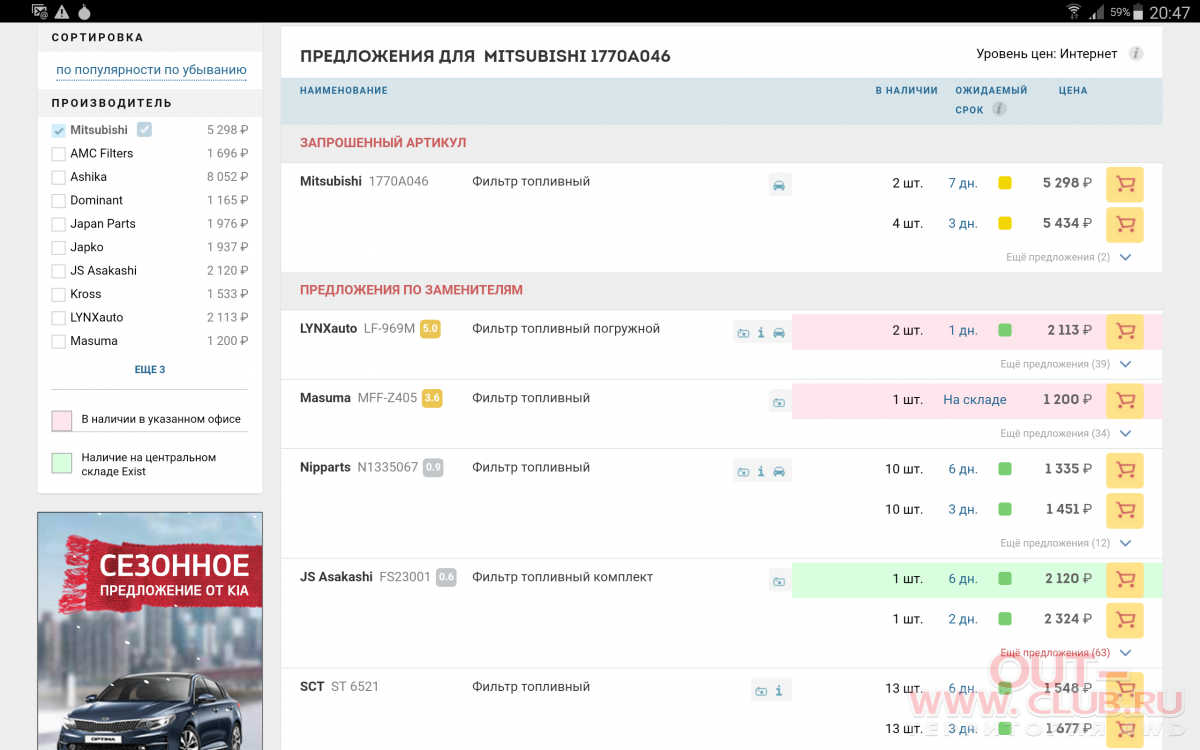Open car applicability icon for LYNXauto LF-969M

[779, 332]
